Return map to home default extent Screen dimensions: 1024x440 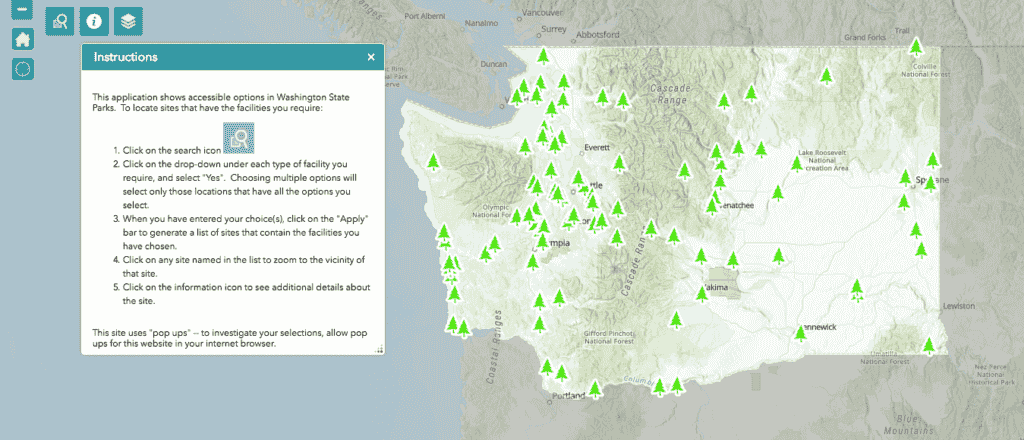click(23, 39)
